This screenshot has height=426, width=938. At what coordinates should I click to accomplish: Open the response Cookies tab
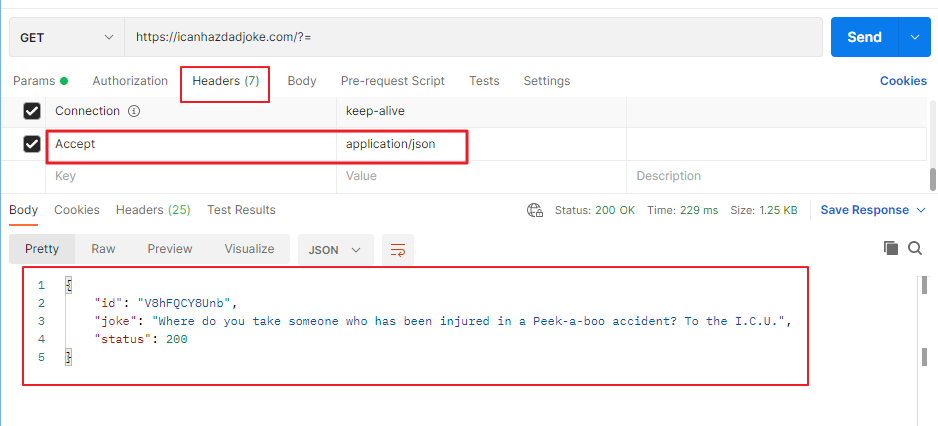click(77, 210)
